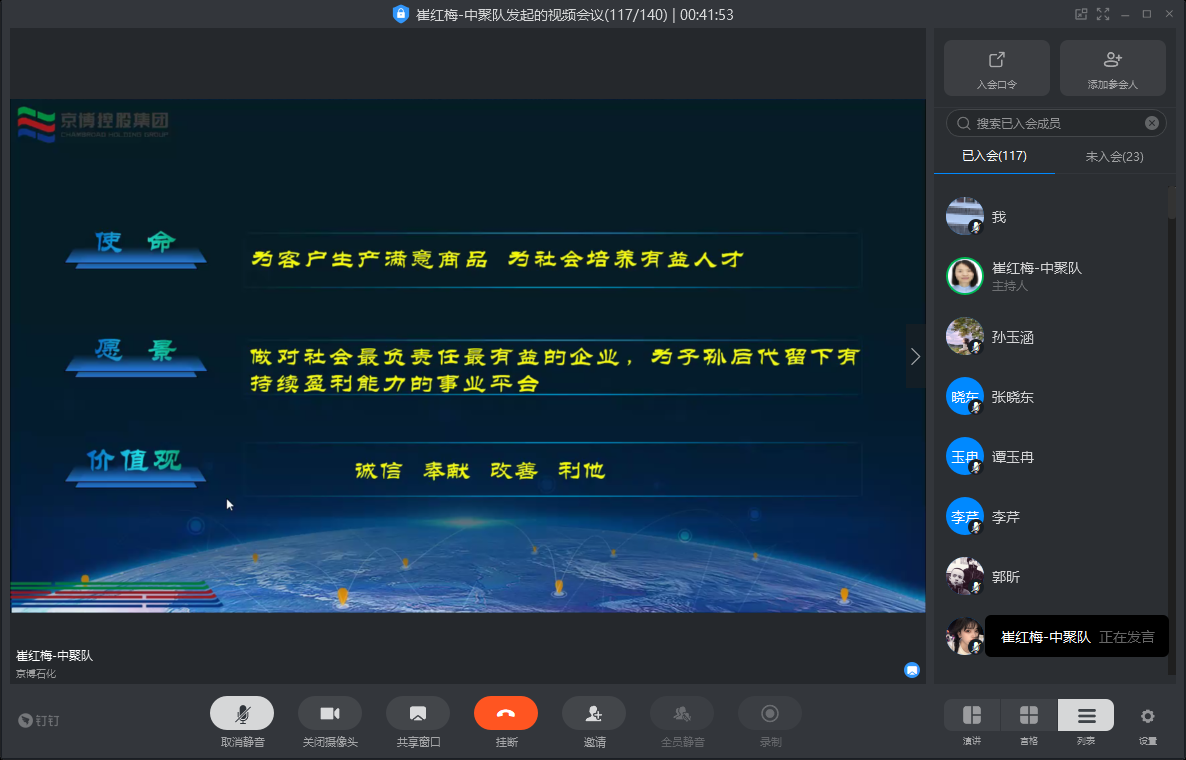Clear the member search box
The width and height of the screenshot is (1186, 760).
[x=1152, y=123]
